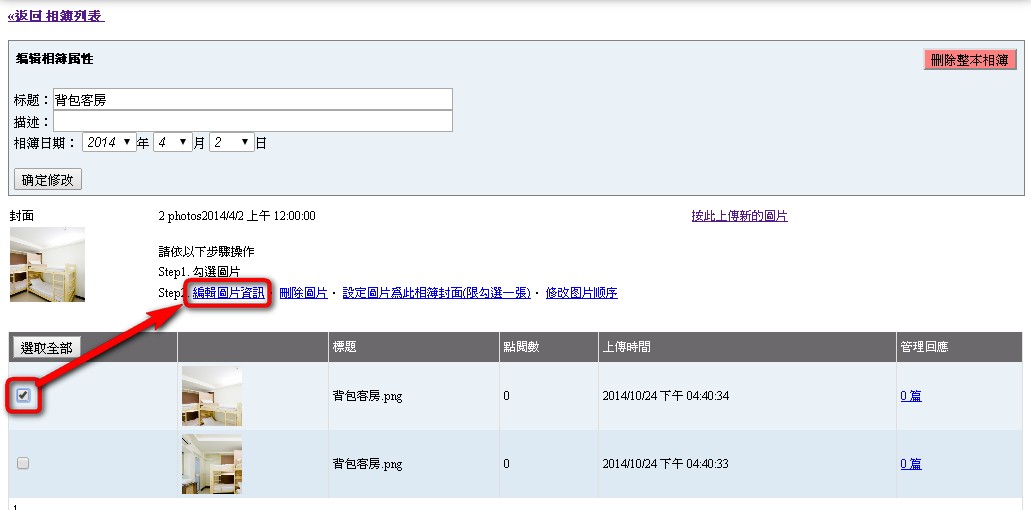Click the 修改图片顺序 link
Screen dimensions: 1031x510
pos(581,293)
